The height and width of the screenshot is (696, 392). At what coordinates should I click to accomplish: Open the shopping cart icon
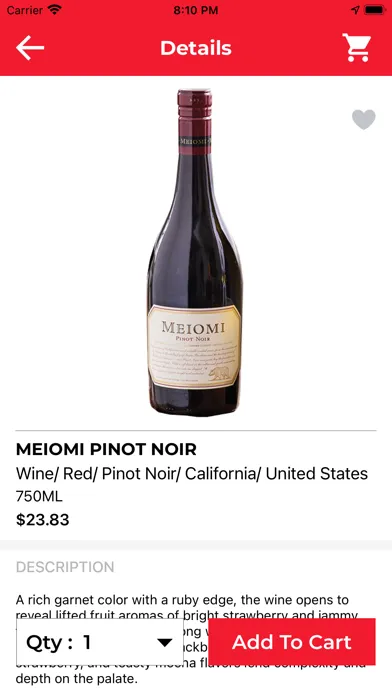tap(356, 47)
